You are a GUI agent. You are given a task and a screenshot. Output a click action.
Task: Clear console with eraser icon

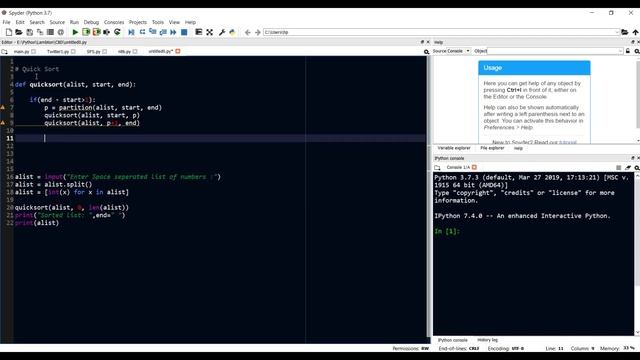[628, 167]
